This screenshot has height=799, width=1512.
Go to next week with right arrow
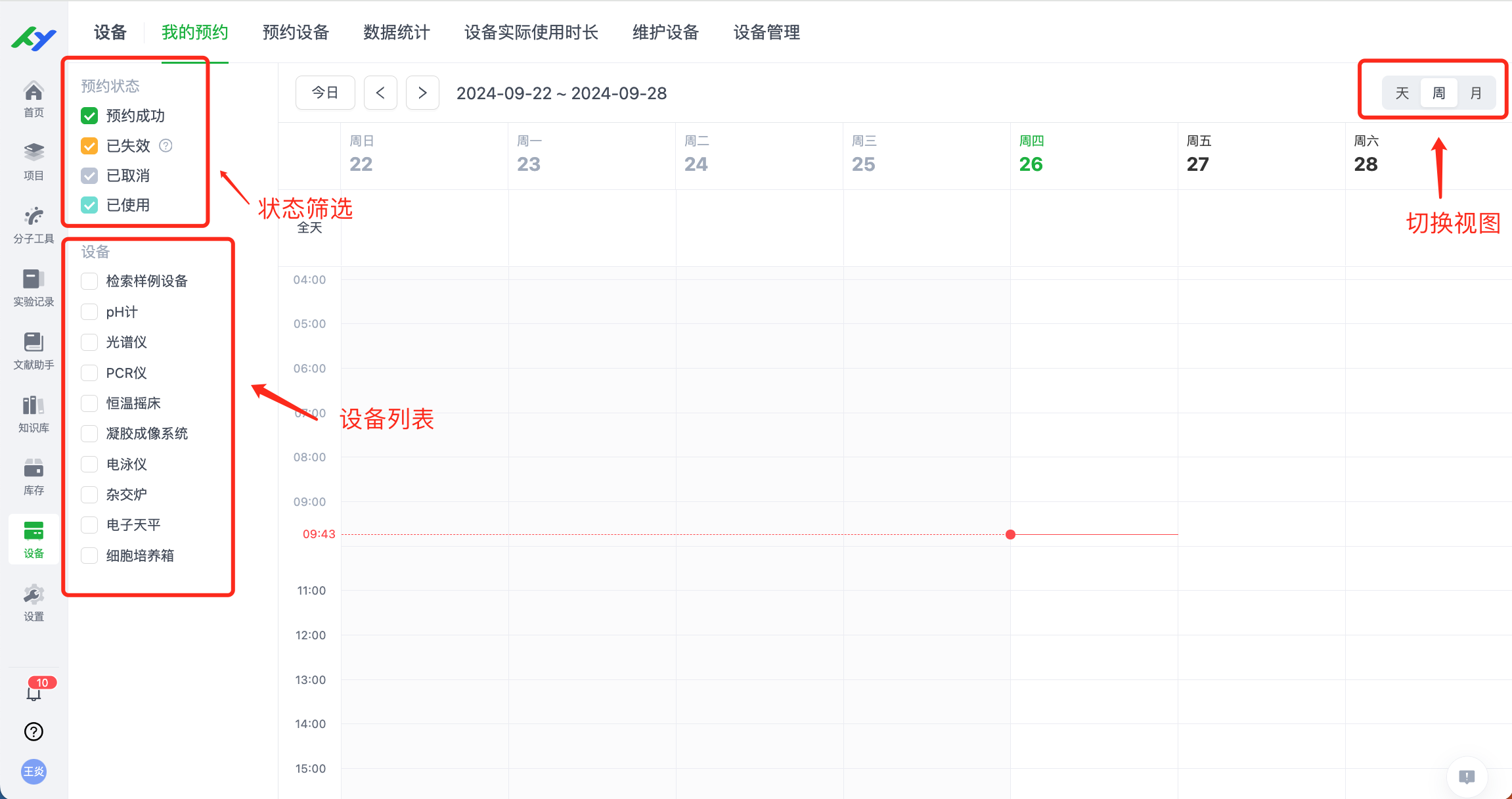pos(422,93)
